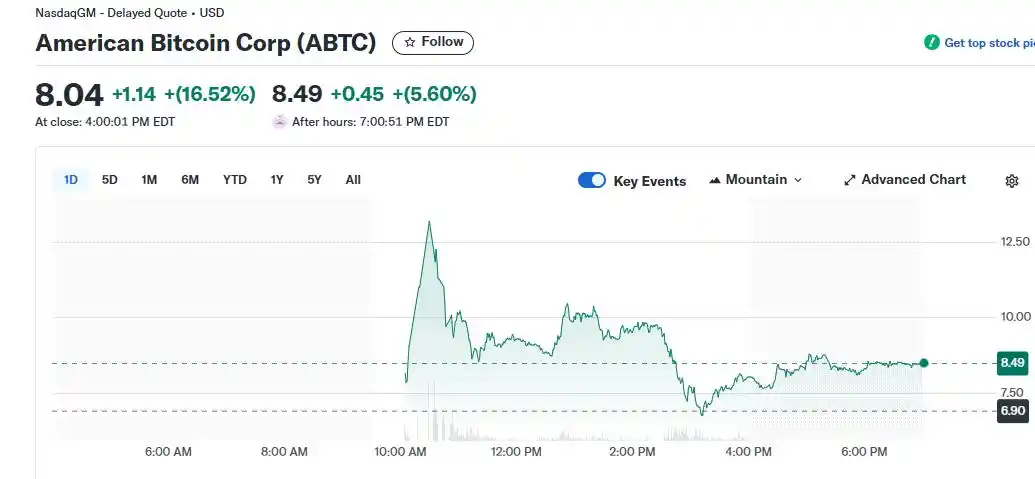Screen dimensions: 1035x479
Task: Toggle the Key Events switch off
Action: 592,180
